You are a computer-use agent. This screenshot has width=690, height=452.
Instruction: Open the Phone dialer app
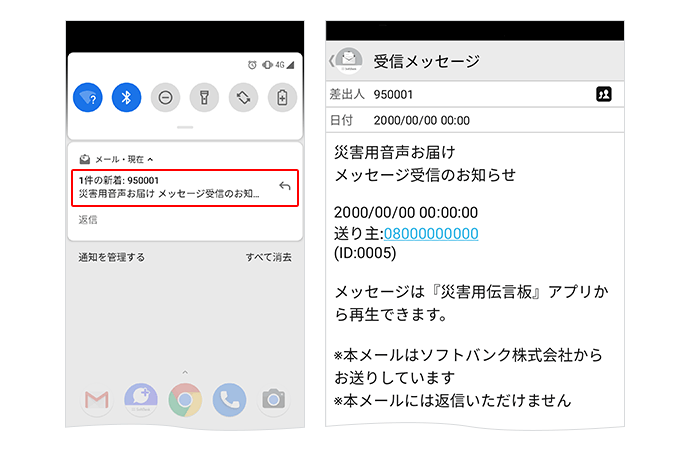[229, 400]
